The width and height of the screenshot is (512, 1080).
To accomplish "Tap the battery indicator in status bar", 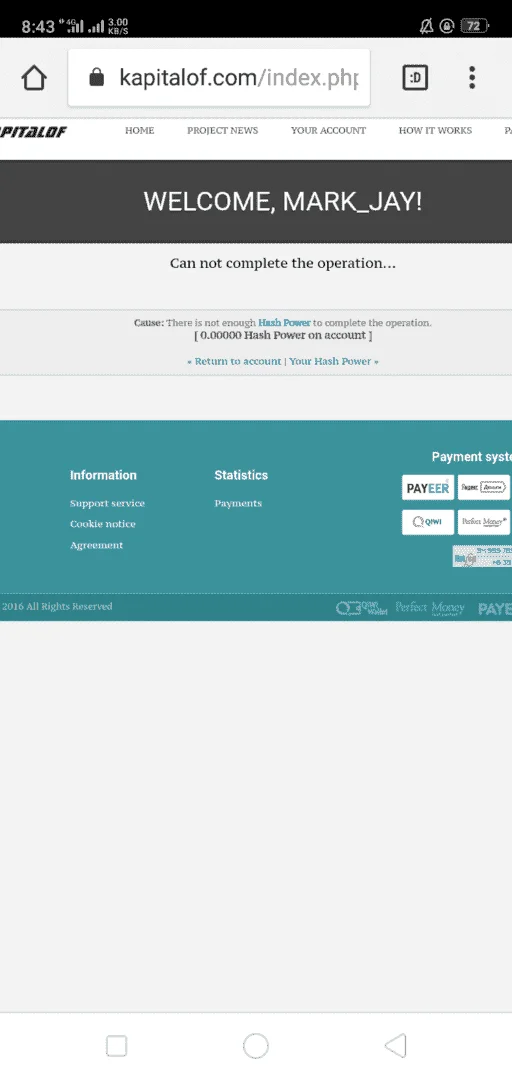I will coord(473,26).
